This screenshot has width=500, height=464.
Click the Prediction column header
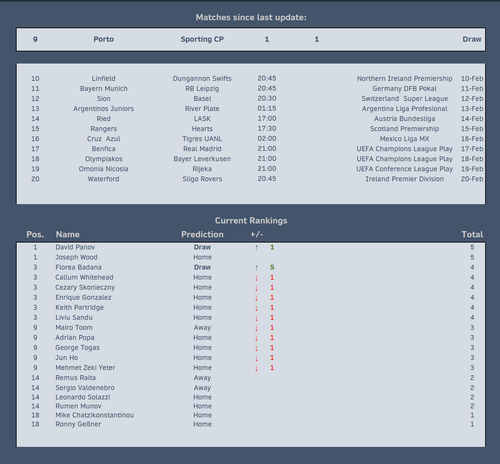click(202, 234)
